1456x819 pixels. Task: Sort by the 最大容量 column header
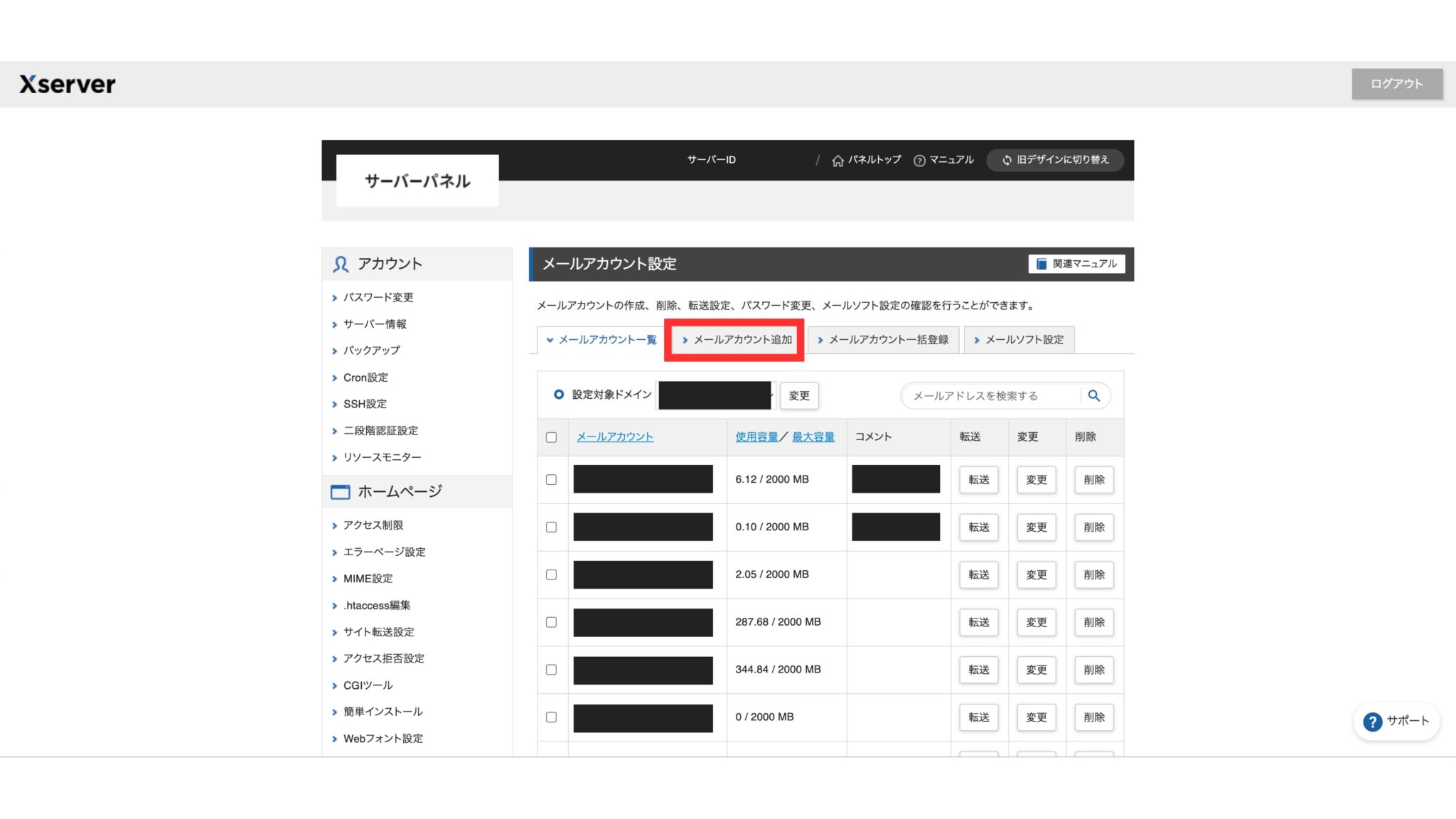click(813, 437)
